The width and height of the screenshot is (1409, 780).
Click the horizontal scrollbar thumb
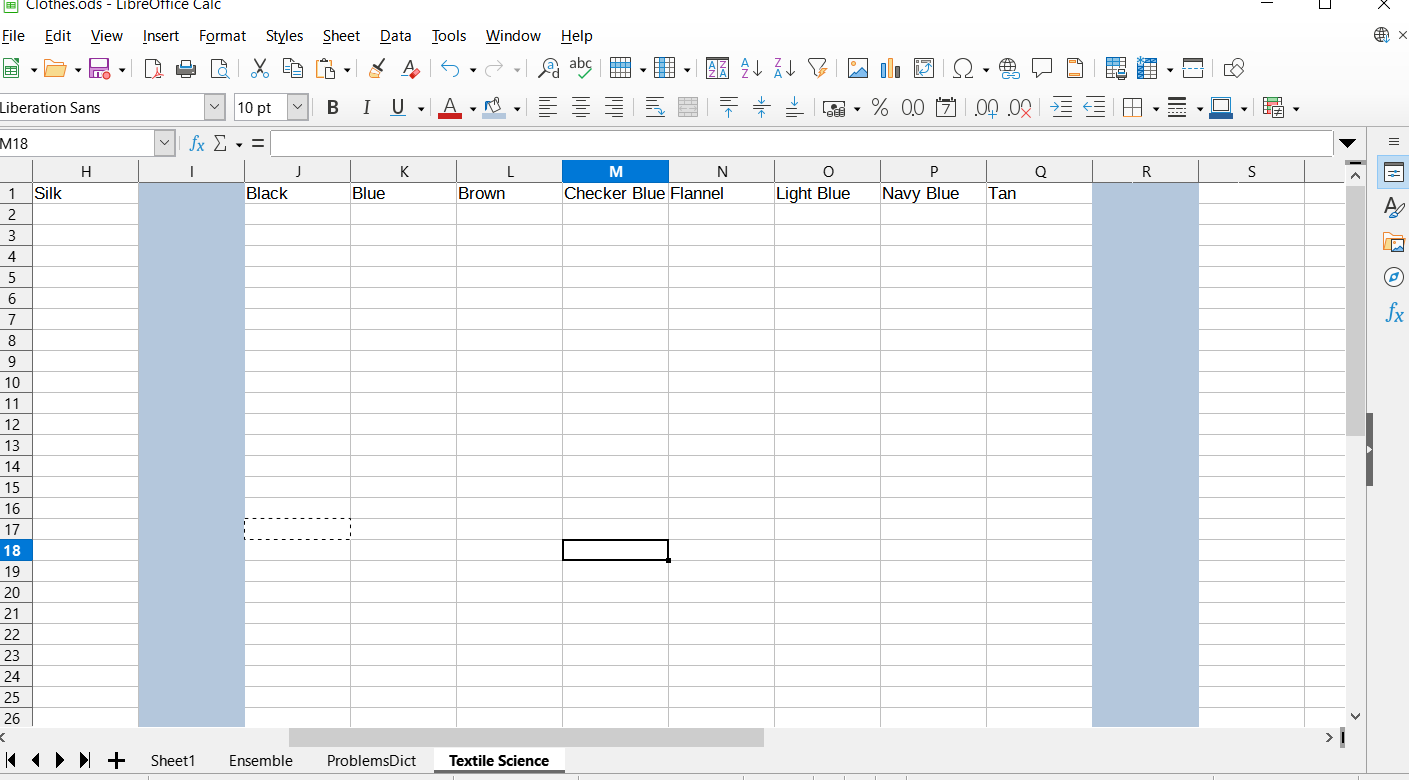click(526, 737)
